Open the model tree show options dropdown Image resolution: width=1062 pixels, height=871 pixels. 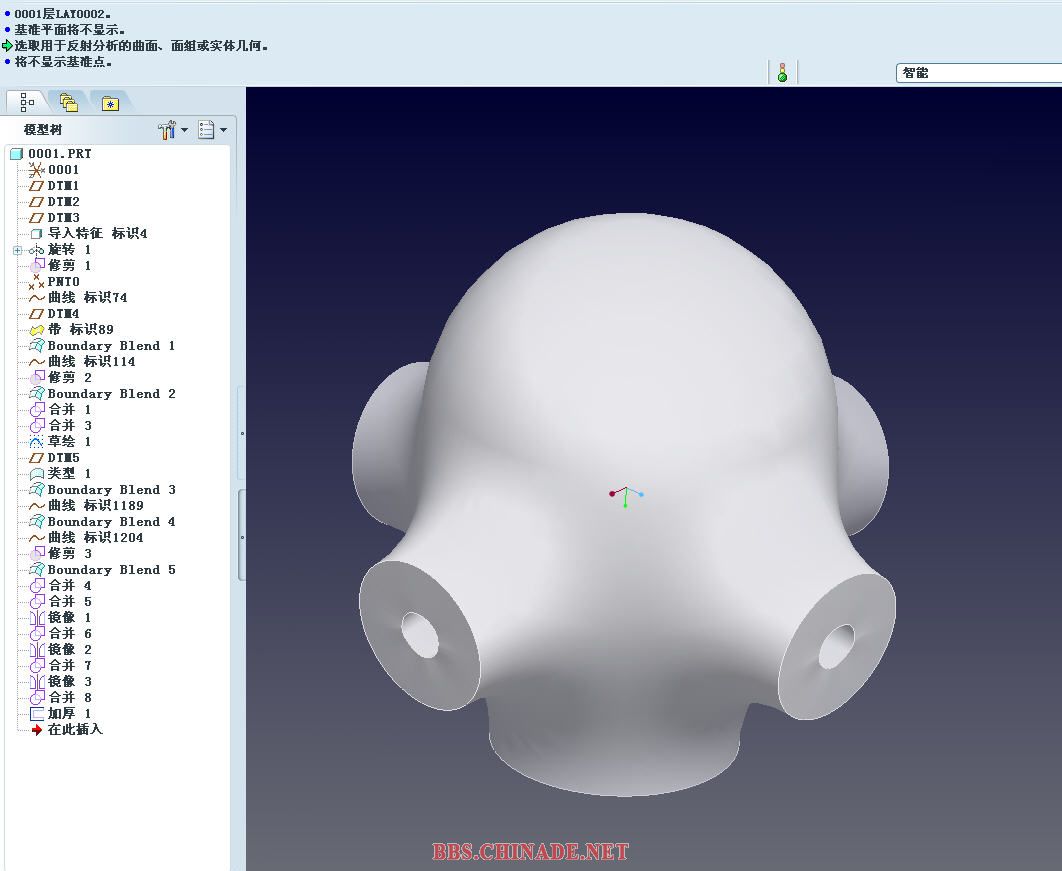tap(212, 130)
